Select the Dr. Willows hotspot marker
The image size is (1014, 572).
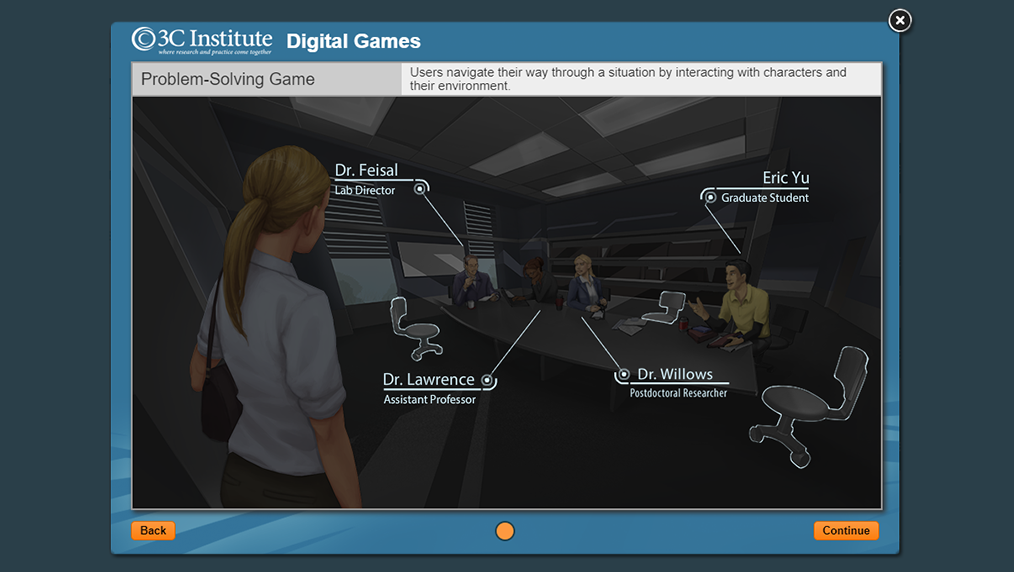(x=624, y=374)
